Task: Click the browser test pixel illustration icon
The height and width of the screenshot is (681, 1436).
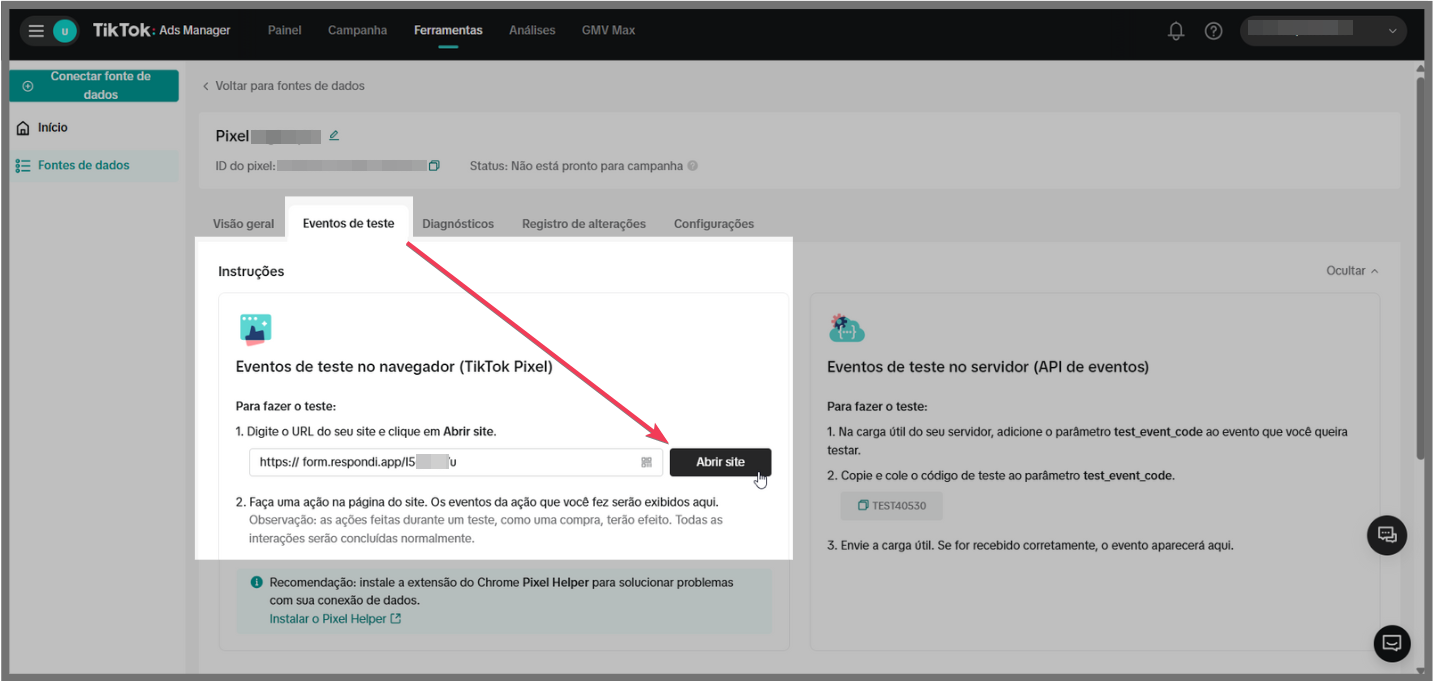Action: click(x=255, y=329)
